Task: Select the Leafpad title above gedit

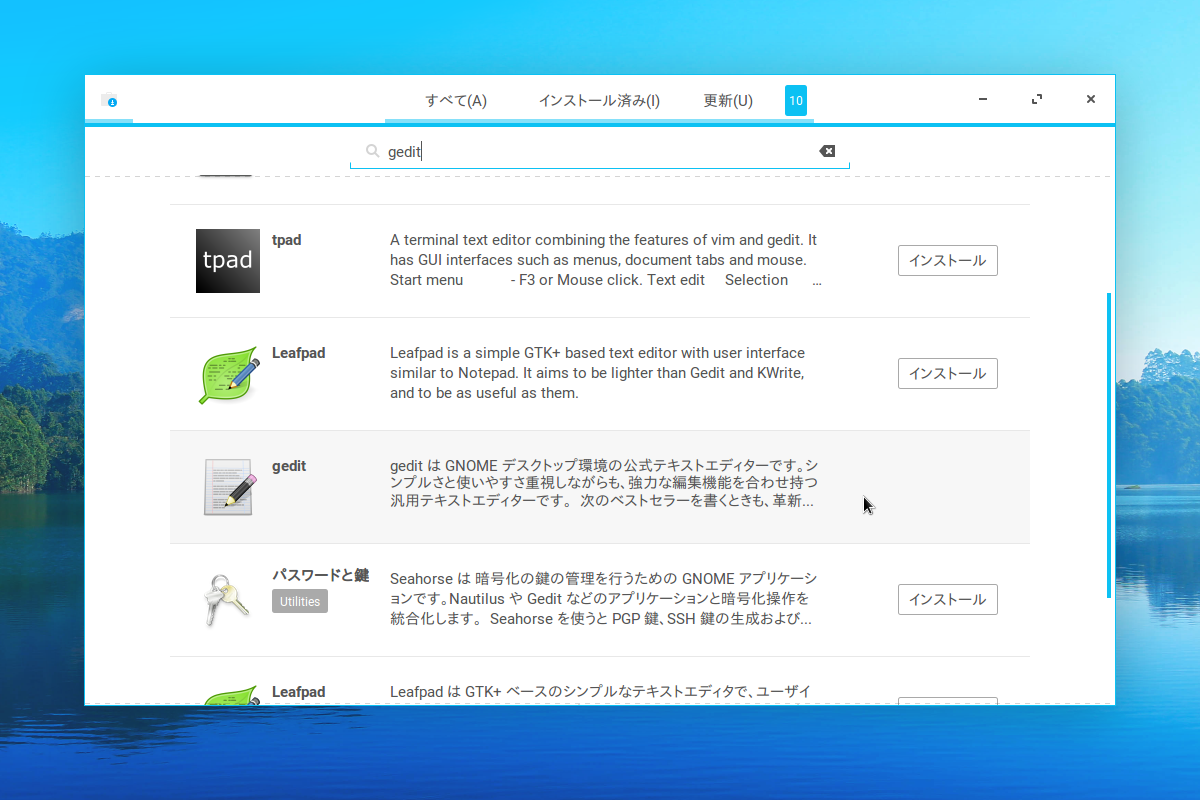Action: click(298, 353)
